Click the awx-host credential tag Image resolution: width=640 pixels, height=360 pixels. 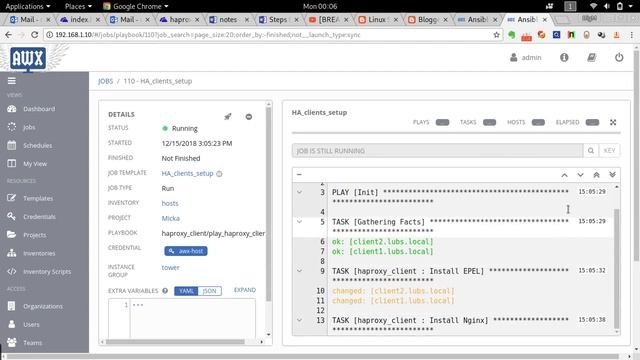[x=186, y=251]
